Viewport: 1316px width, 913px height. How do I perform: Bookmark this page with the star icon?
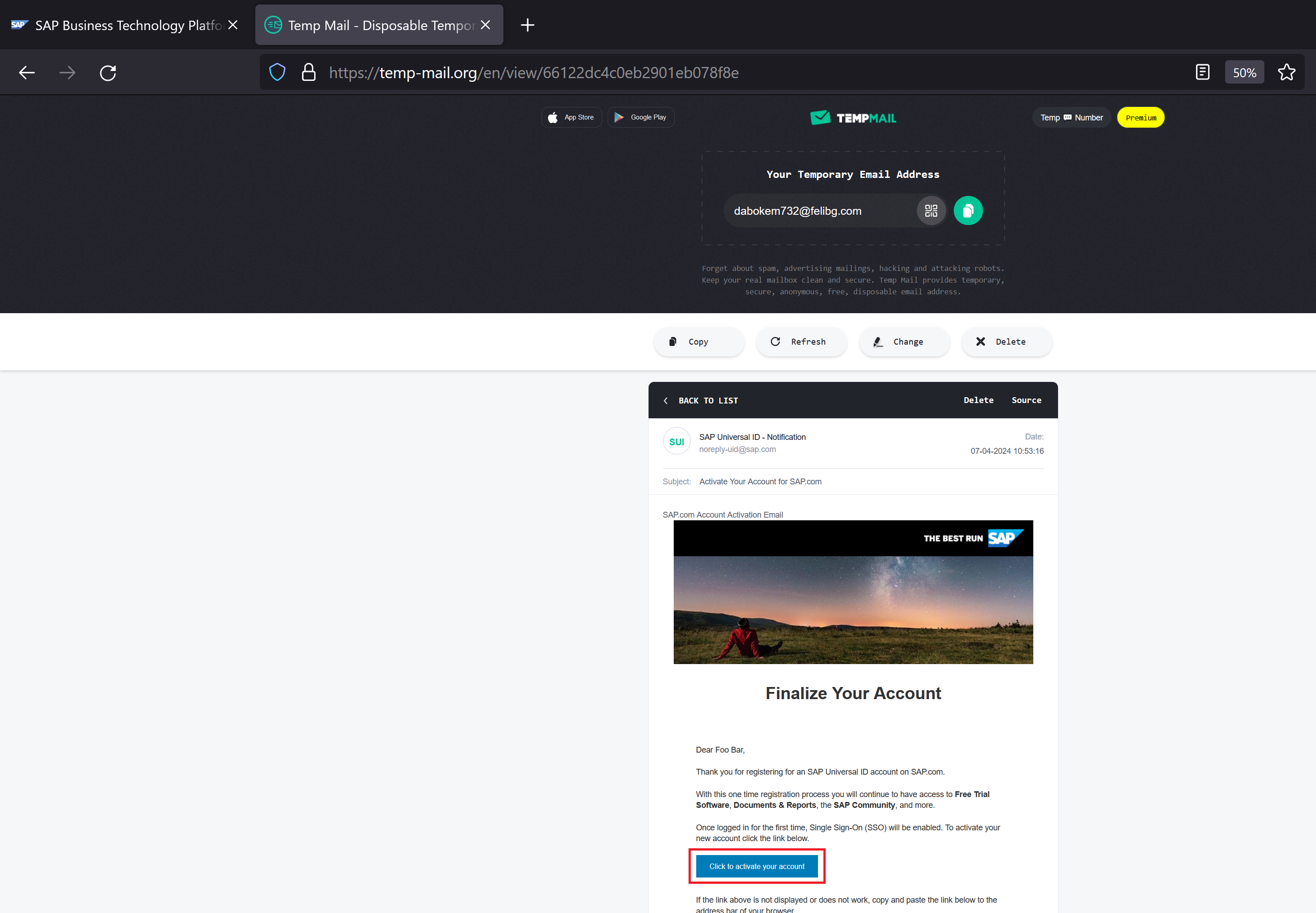pyautogui.click(x=1286, y=73)
